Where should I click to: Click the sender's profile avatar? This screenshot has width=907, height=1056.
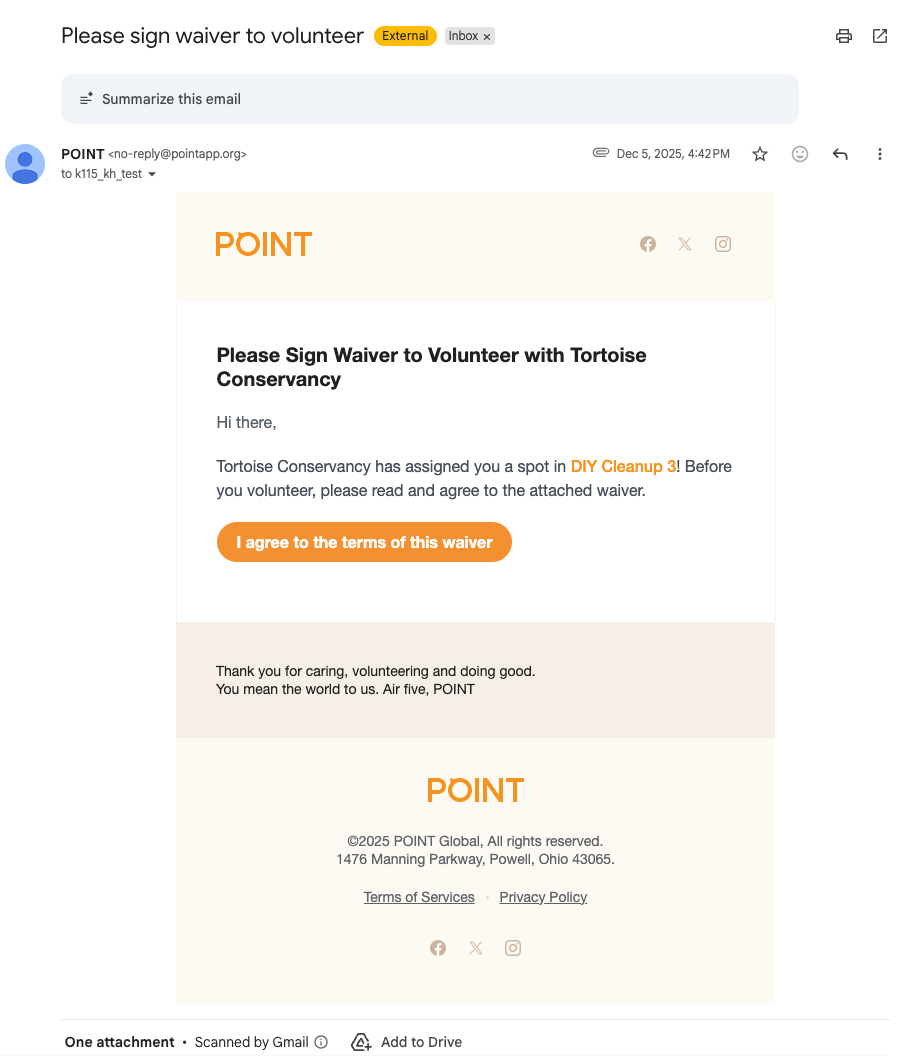25,164
